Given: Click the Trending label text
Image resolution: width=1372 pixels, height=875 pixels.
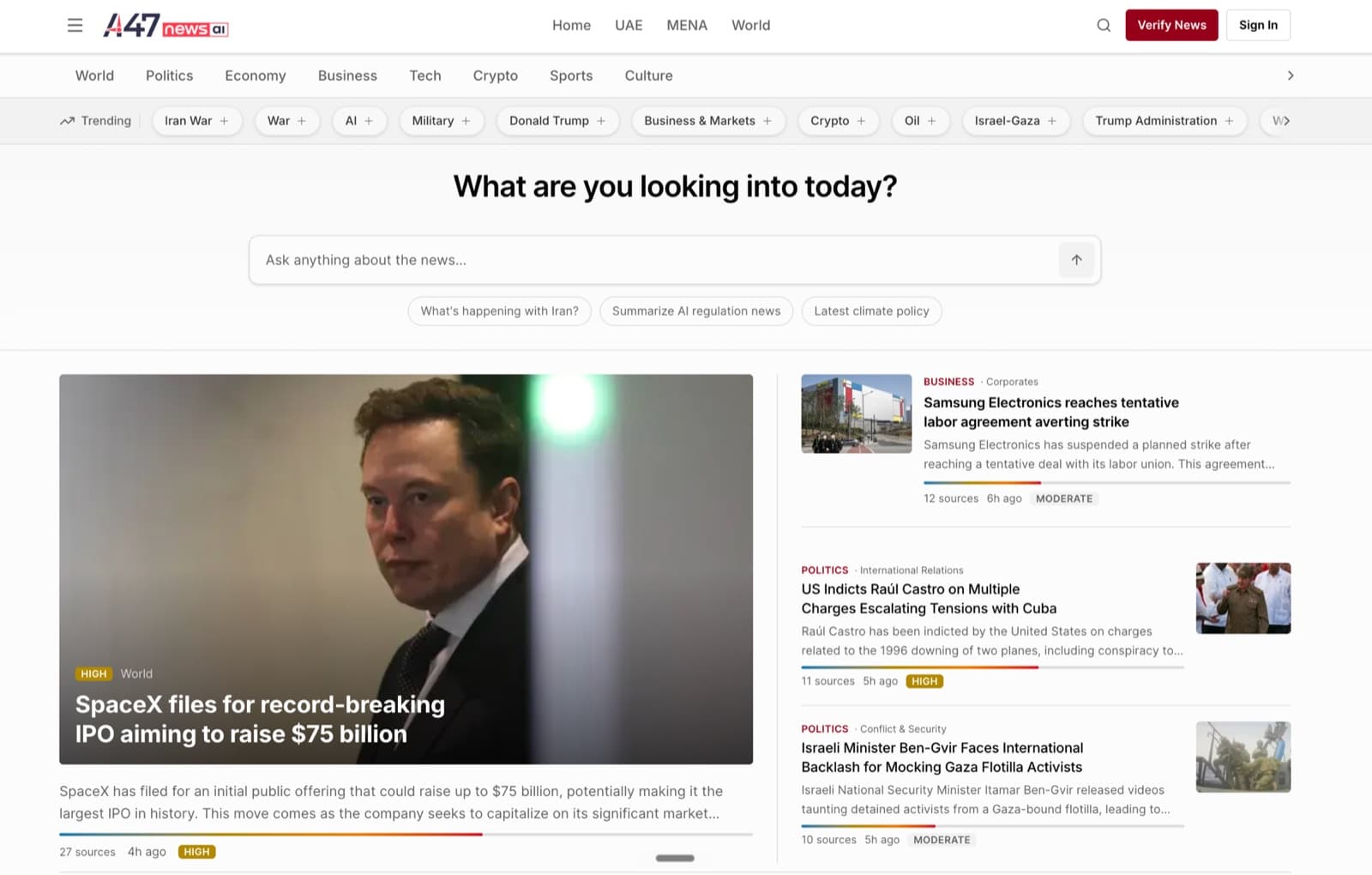Looking at the screenshot, I should [106, 121].
